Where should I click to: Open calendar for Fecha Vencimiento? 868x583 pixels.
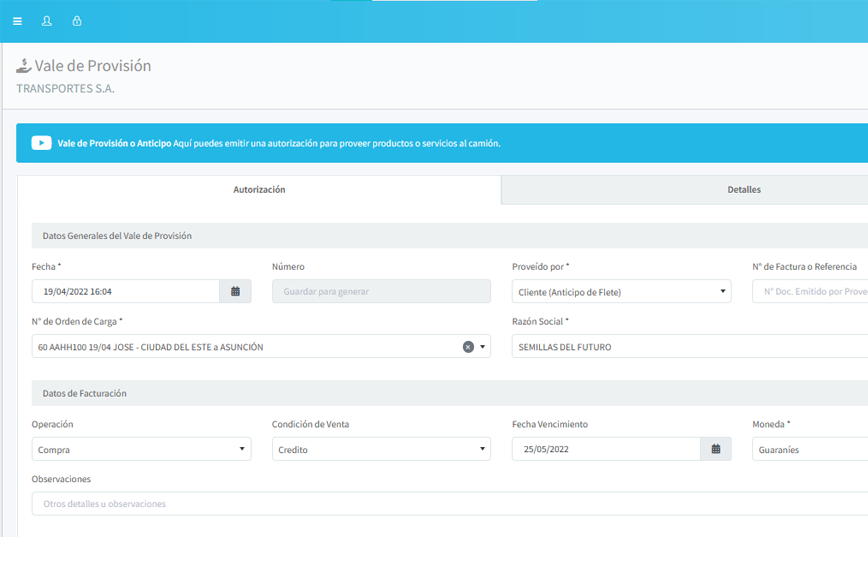click(715, 449)
